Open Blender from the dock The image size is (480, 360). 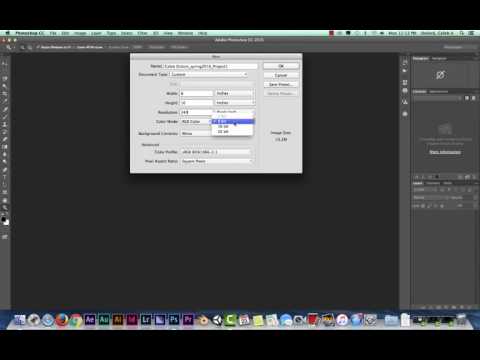(202, 320)
